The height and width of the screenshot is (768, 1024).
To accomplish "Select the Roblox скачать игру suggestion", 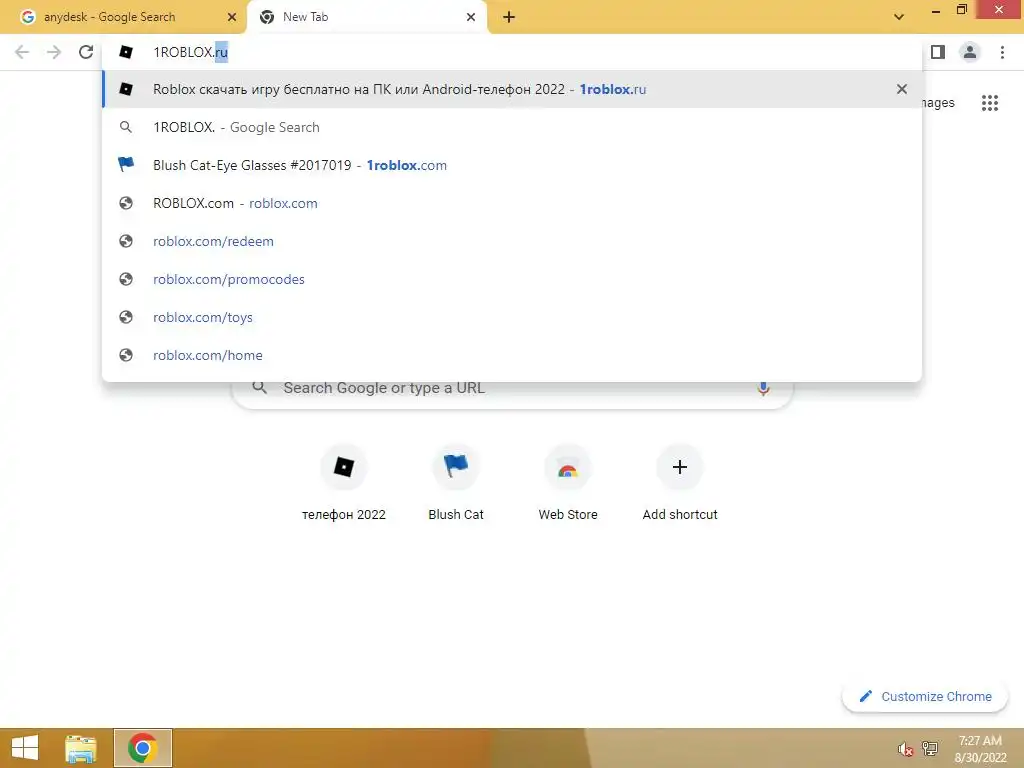I will (513, 89).
